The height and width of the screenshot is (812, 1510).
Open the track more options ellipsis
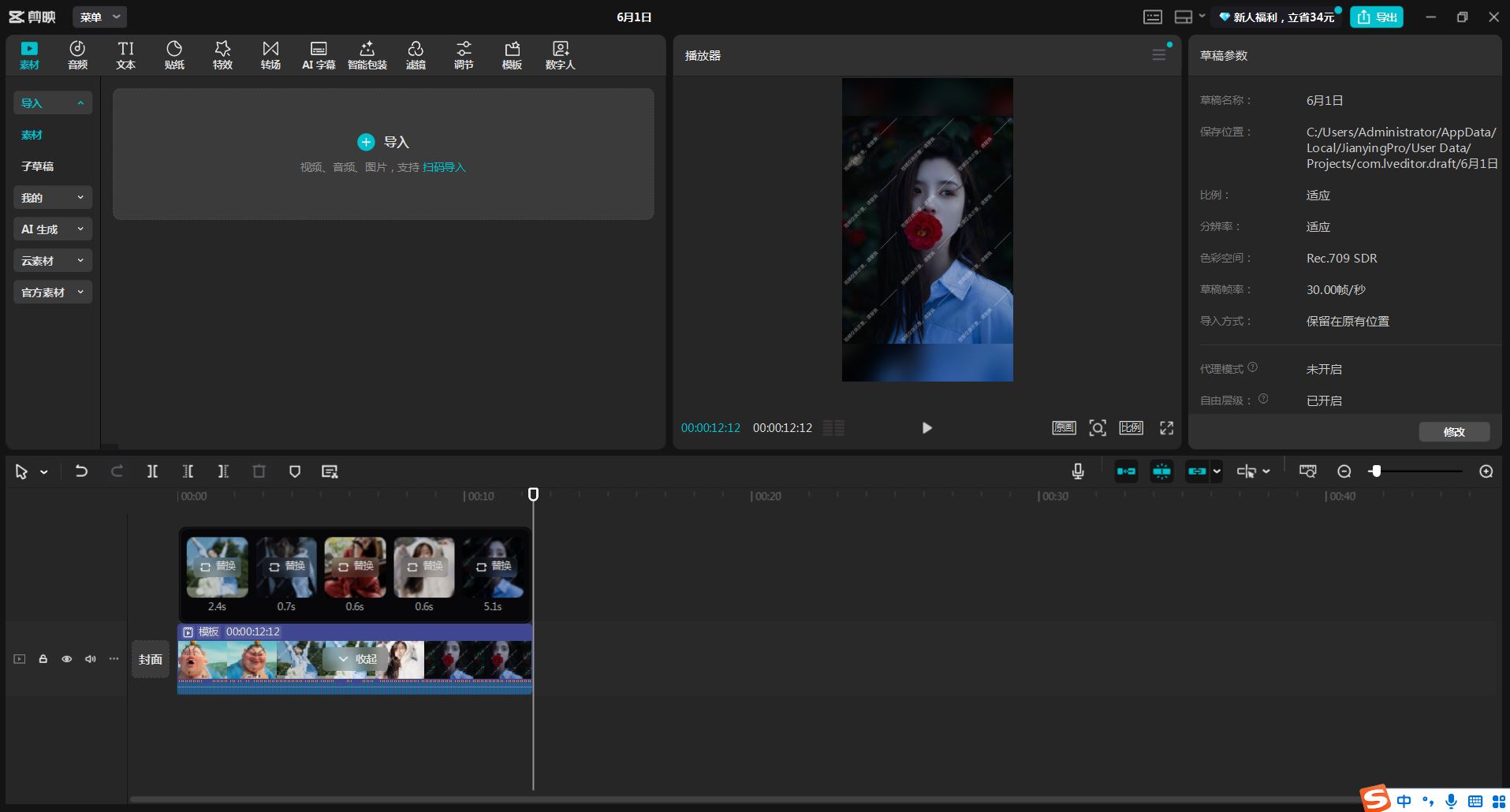point(114,659)
